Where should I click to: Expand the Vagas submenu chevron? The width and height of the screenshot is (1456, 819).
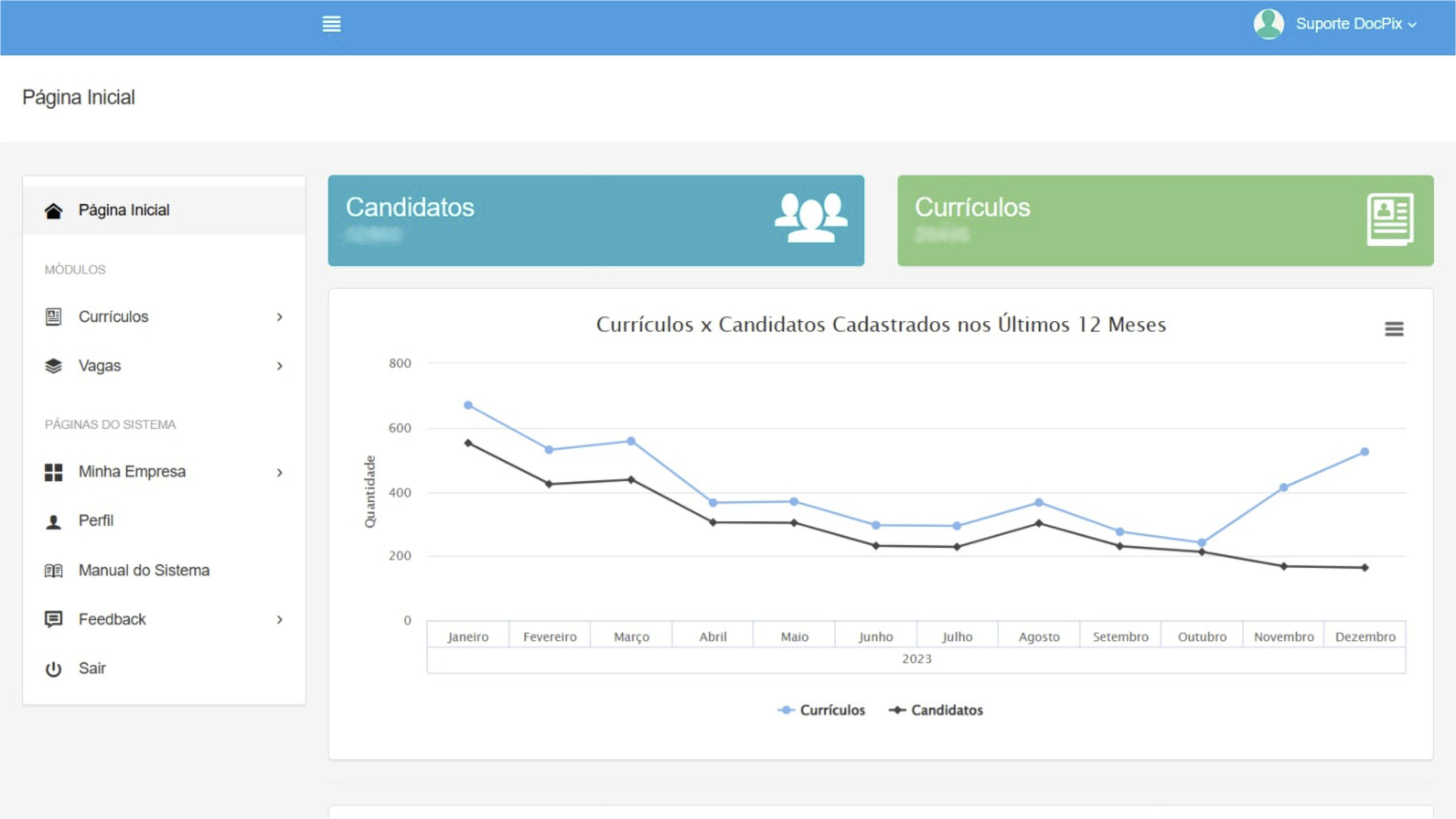279,366
